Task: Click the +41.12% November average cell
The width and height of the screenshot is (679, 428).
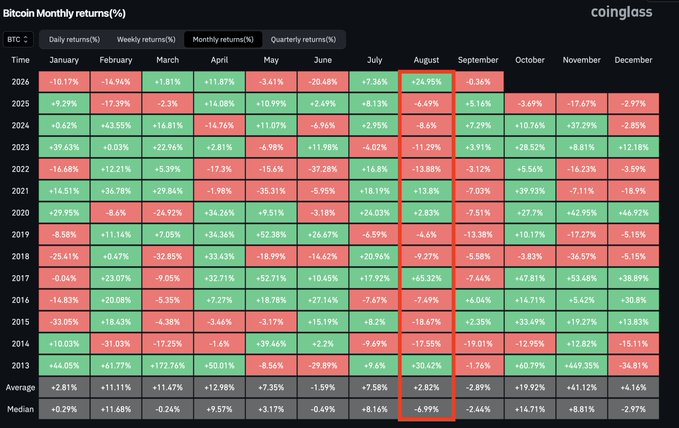Action: click(582, 387)
